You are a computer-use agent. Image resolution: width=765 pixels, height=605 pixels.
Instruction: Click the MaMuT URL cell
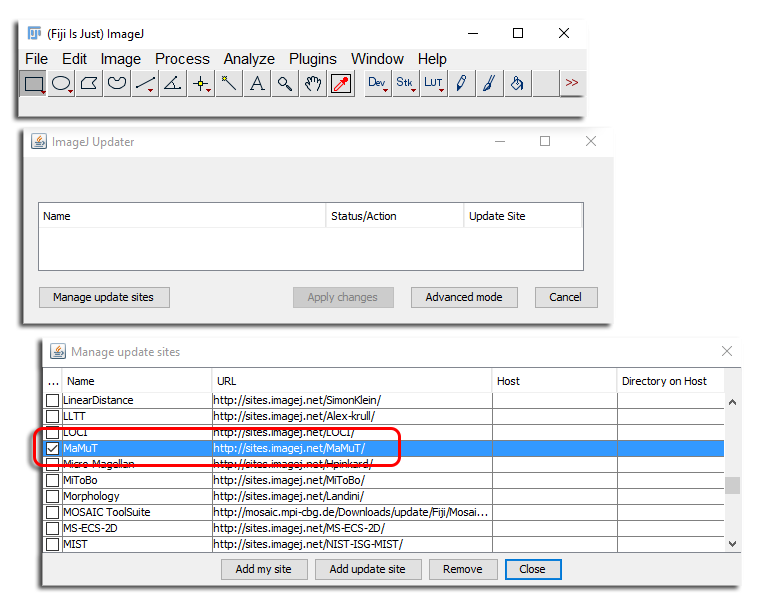tap(352, 448)
